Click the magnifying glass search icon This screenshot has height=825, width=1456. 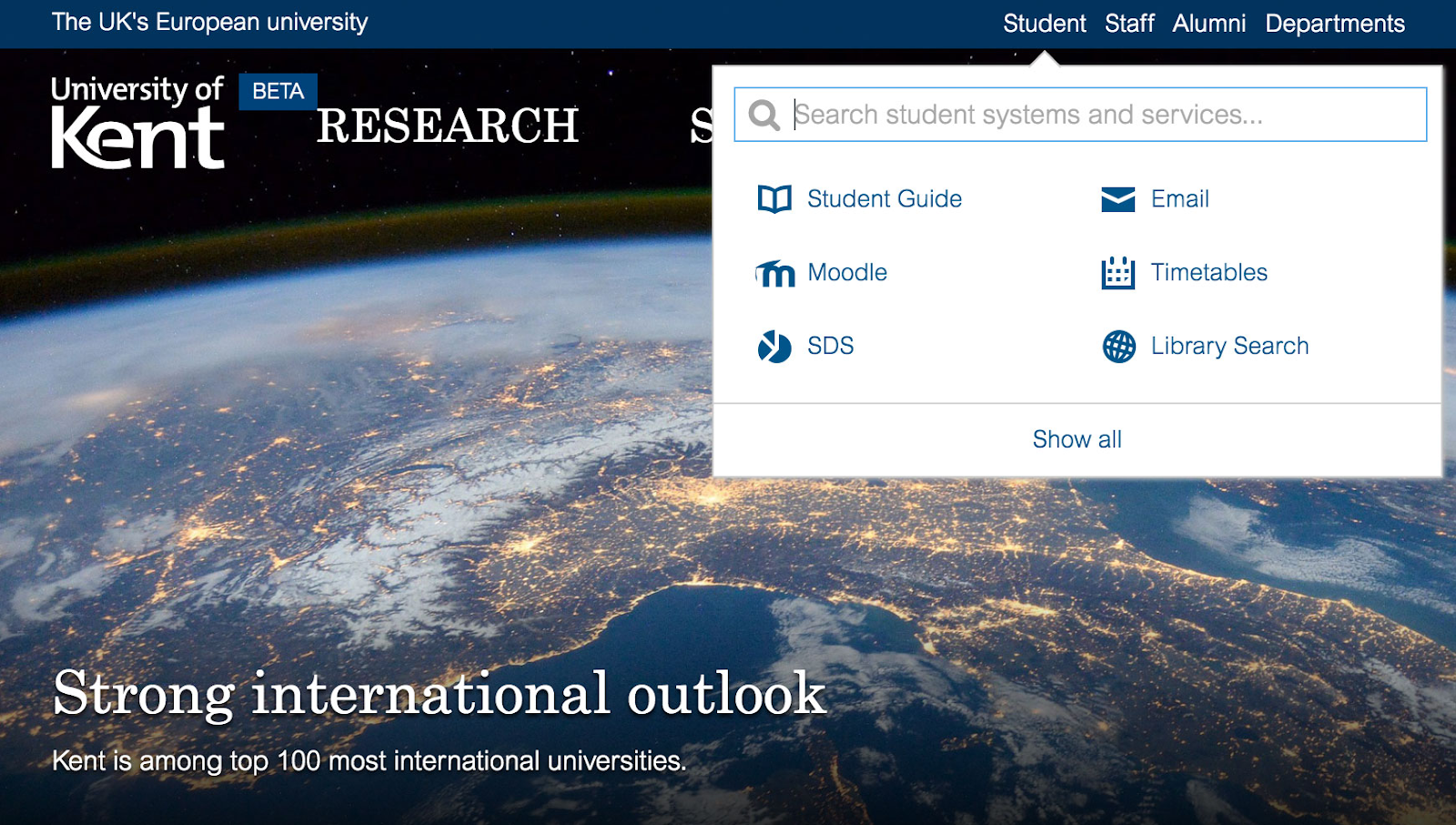(x=764, y=116)
